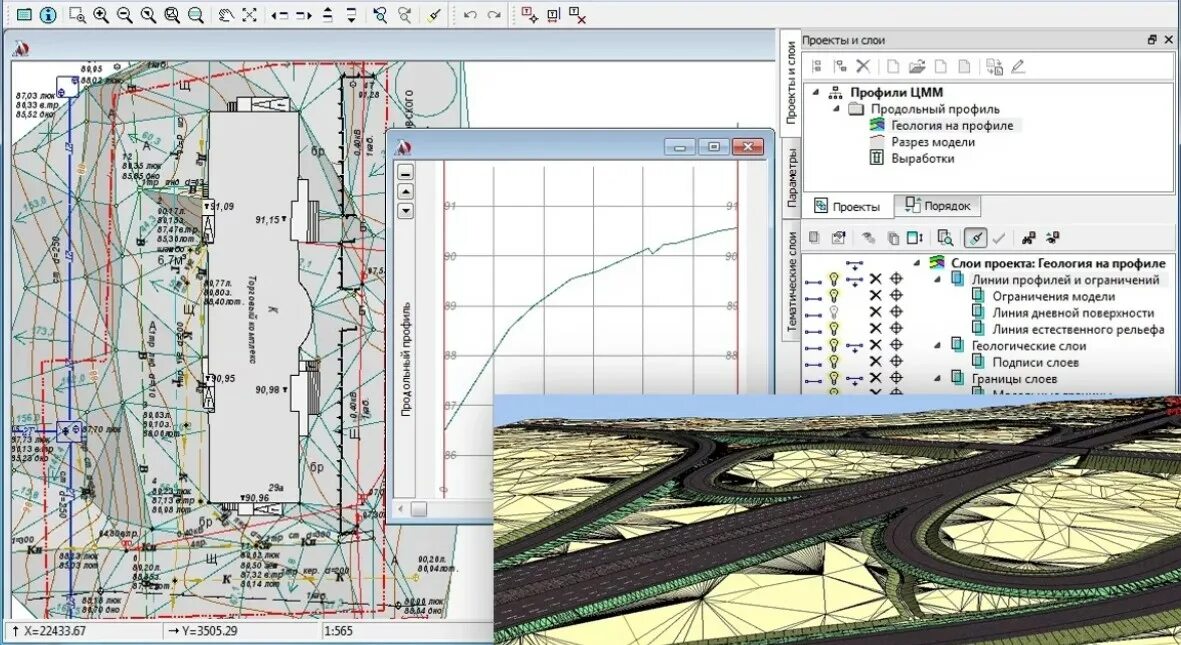1181x645 pixels.
Task: Collapse the Профили ЦММ tree node
Action: click(x=816, y=92)
